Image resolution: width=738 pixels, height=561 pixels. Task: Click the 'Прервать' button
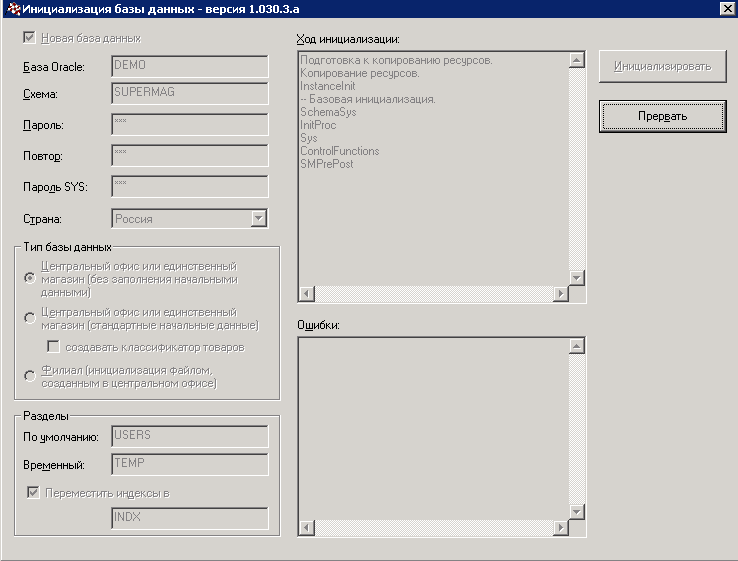663,116
